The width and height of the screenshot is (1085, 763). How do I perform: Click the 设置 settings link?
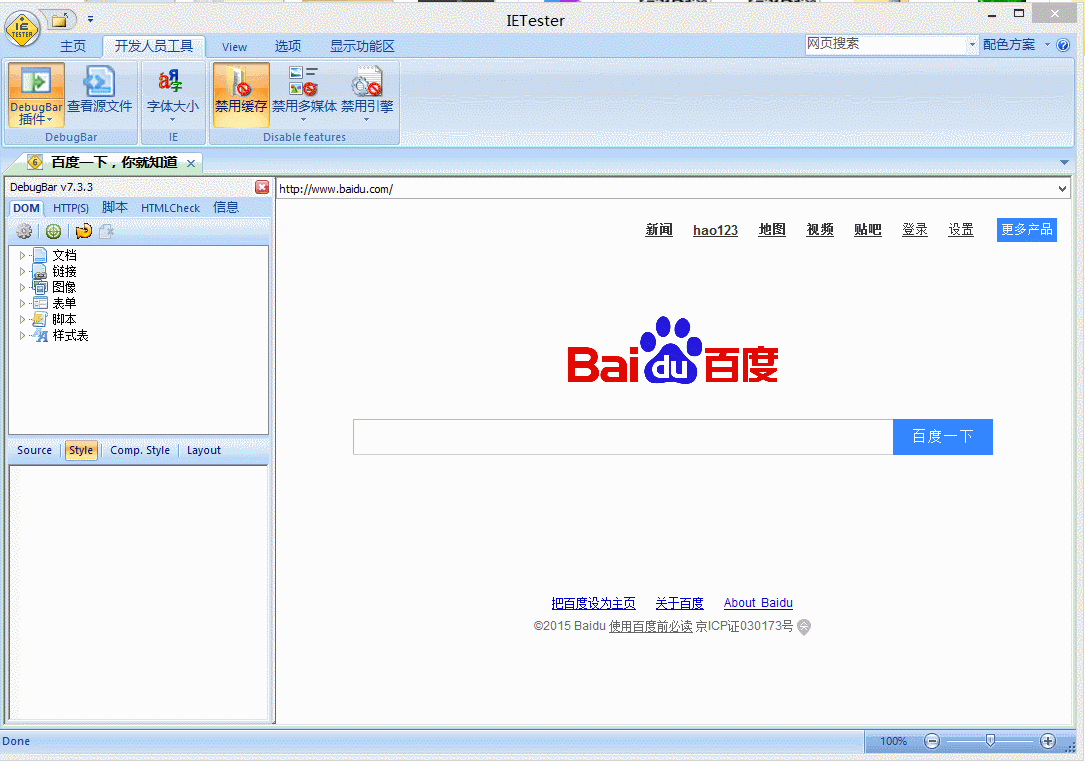pyautogui.click(x=961, y=230)
